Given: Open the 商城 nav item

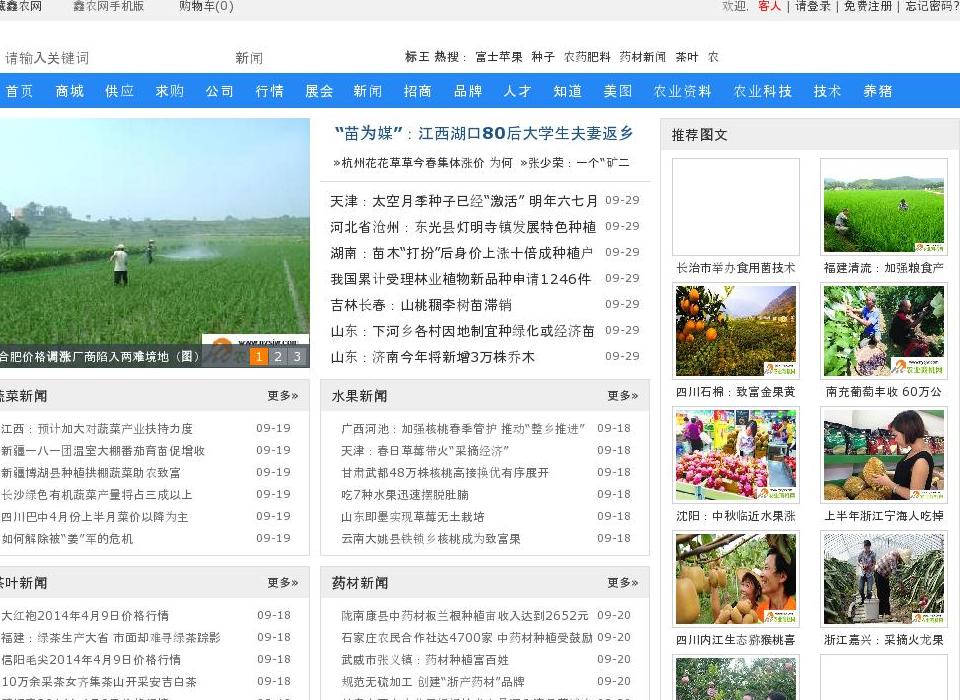Looking at the screenshot, I should point(69,91).
